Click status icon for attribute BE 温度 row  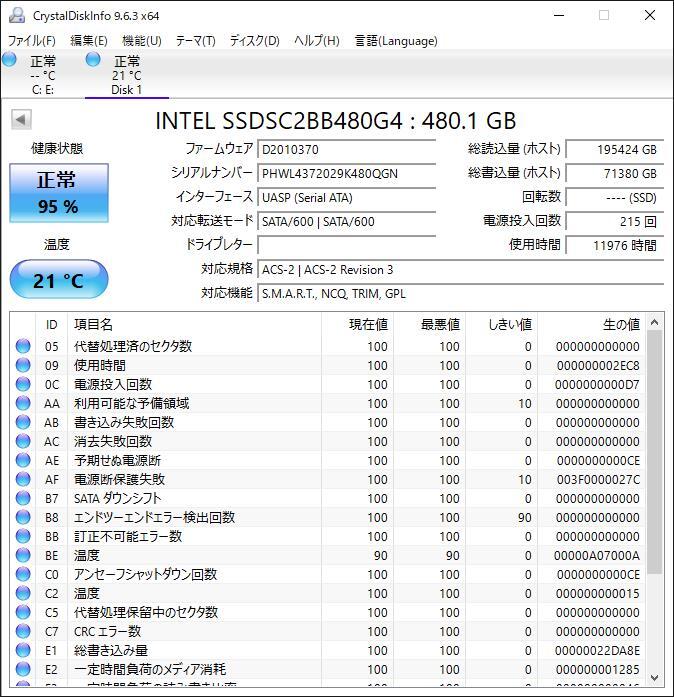click(23, 555)
